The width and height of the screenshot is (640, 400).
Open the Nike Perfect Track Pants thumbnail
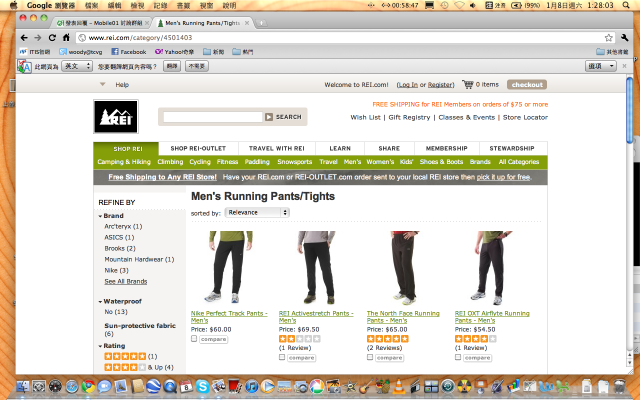230,267
